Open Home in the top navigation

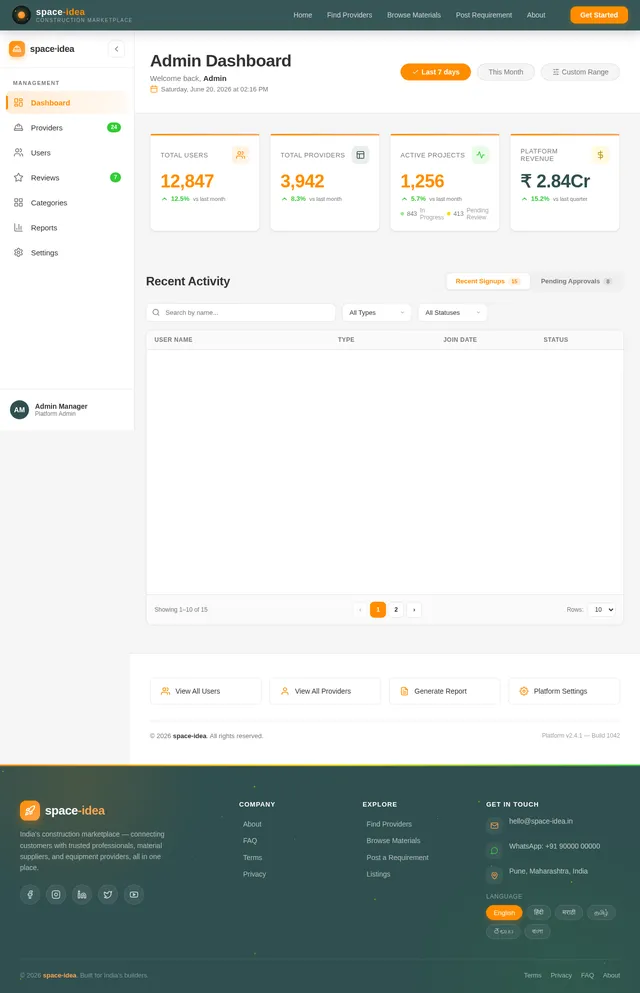click(x=303, y=15)
